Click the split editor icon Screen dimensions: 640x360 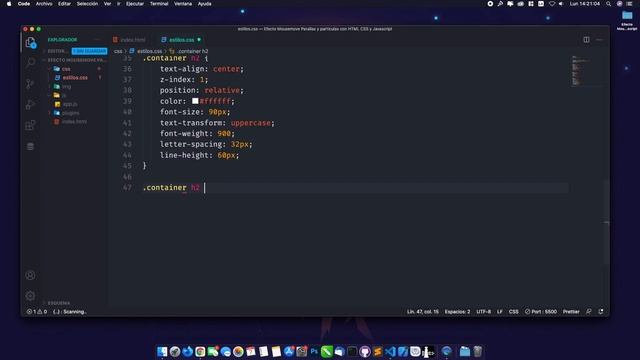[586, 40]
